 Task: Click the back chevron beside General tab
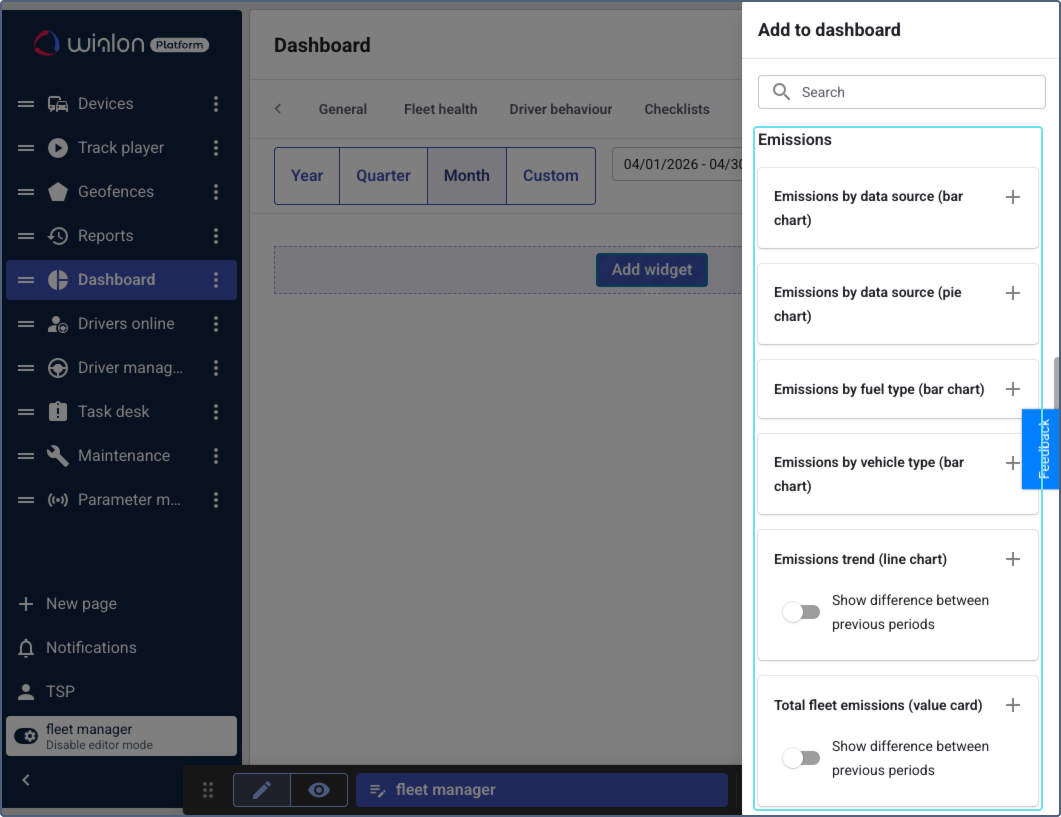click(276, 109)
